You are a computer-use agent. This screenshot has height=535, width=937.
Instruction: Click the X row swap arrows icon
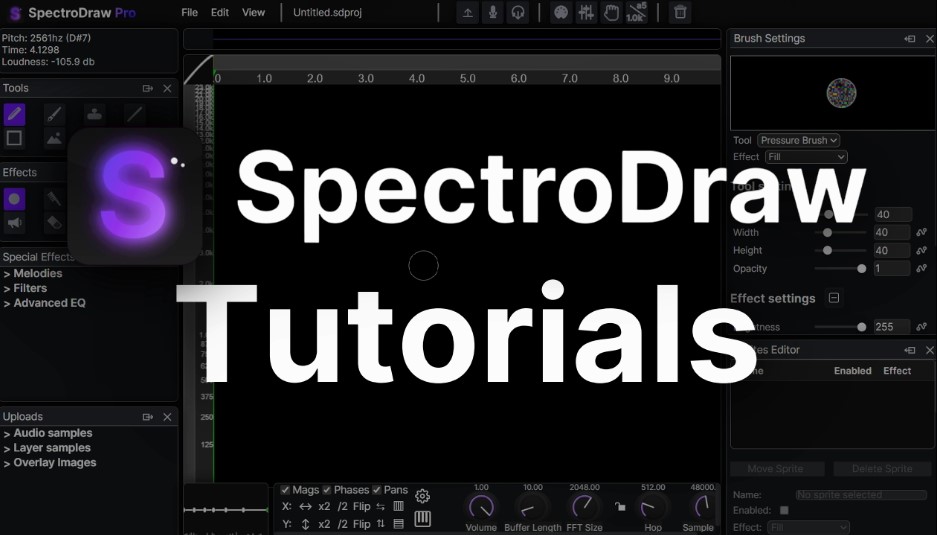pos(380,506)
